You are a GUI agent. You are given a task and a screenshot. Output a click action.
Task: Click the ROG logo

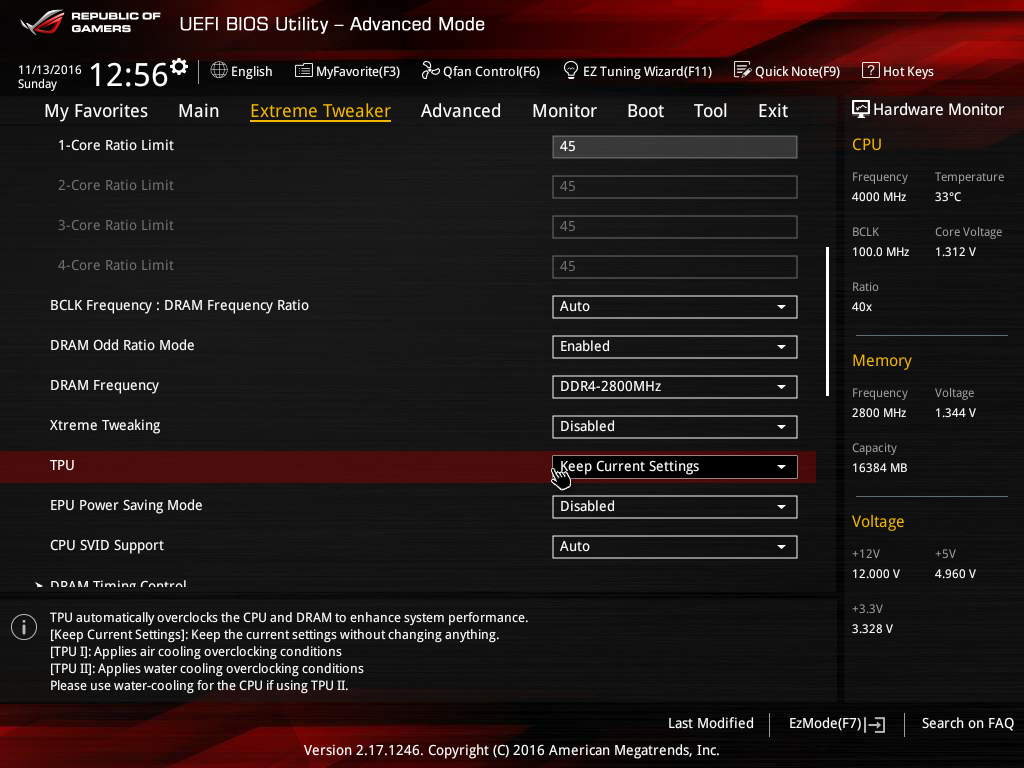(x=42, y=22)
